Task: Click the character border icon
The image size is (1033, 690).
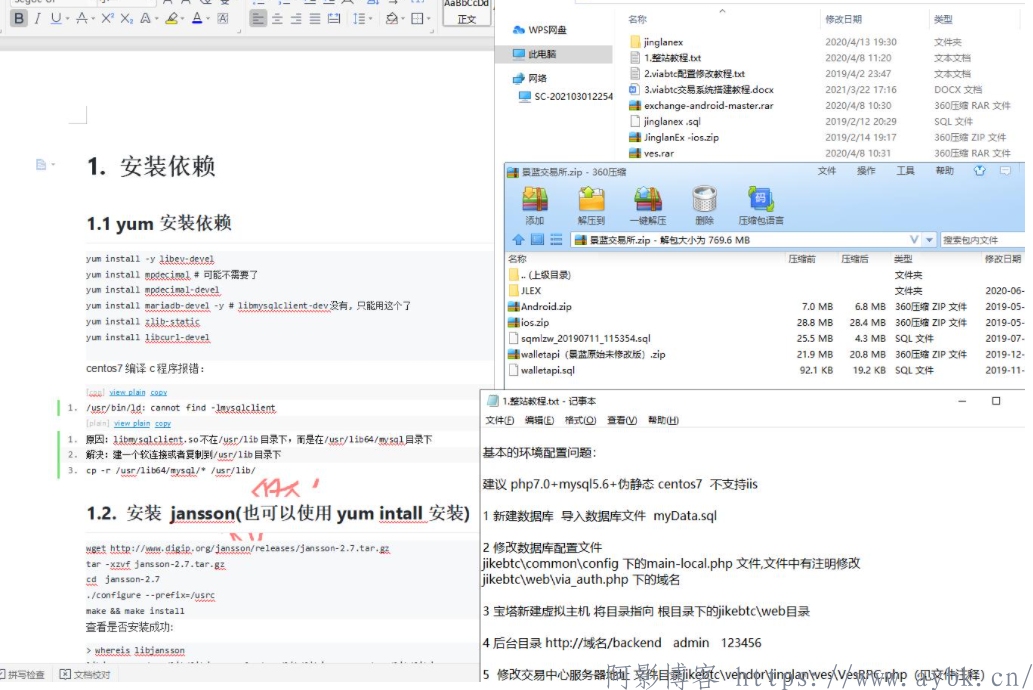Action: click(223, 18)
